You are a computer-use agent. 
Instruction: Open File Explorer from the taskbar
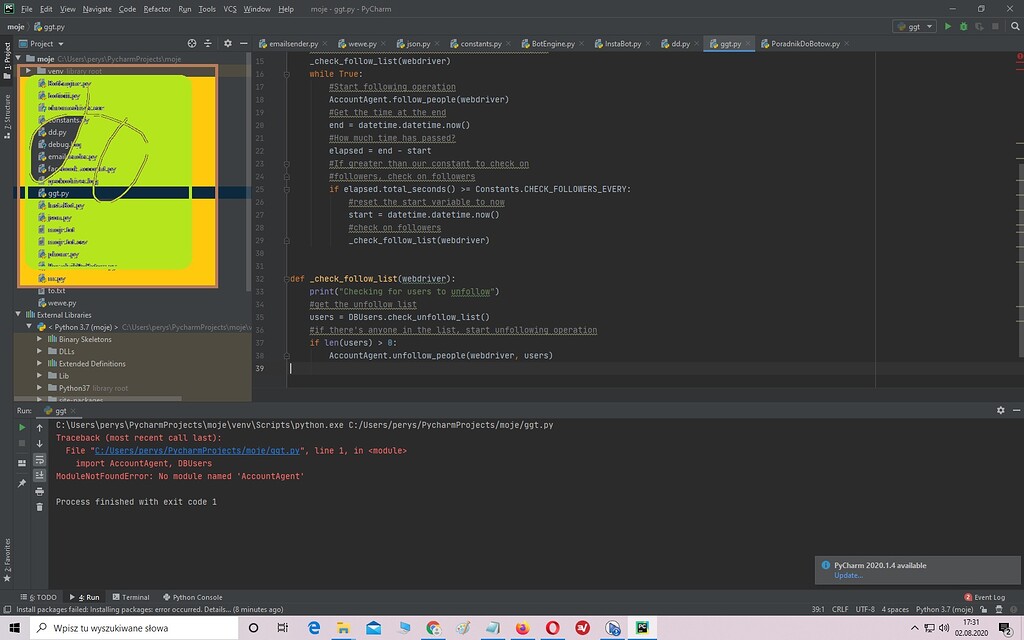(x=344, y=628)
